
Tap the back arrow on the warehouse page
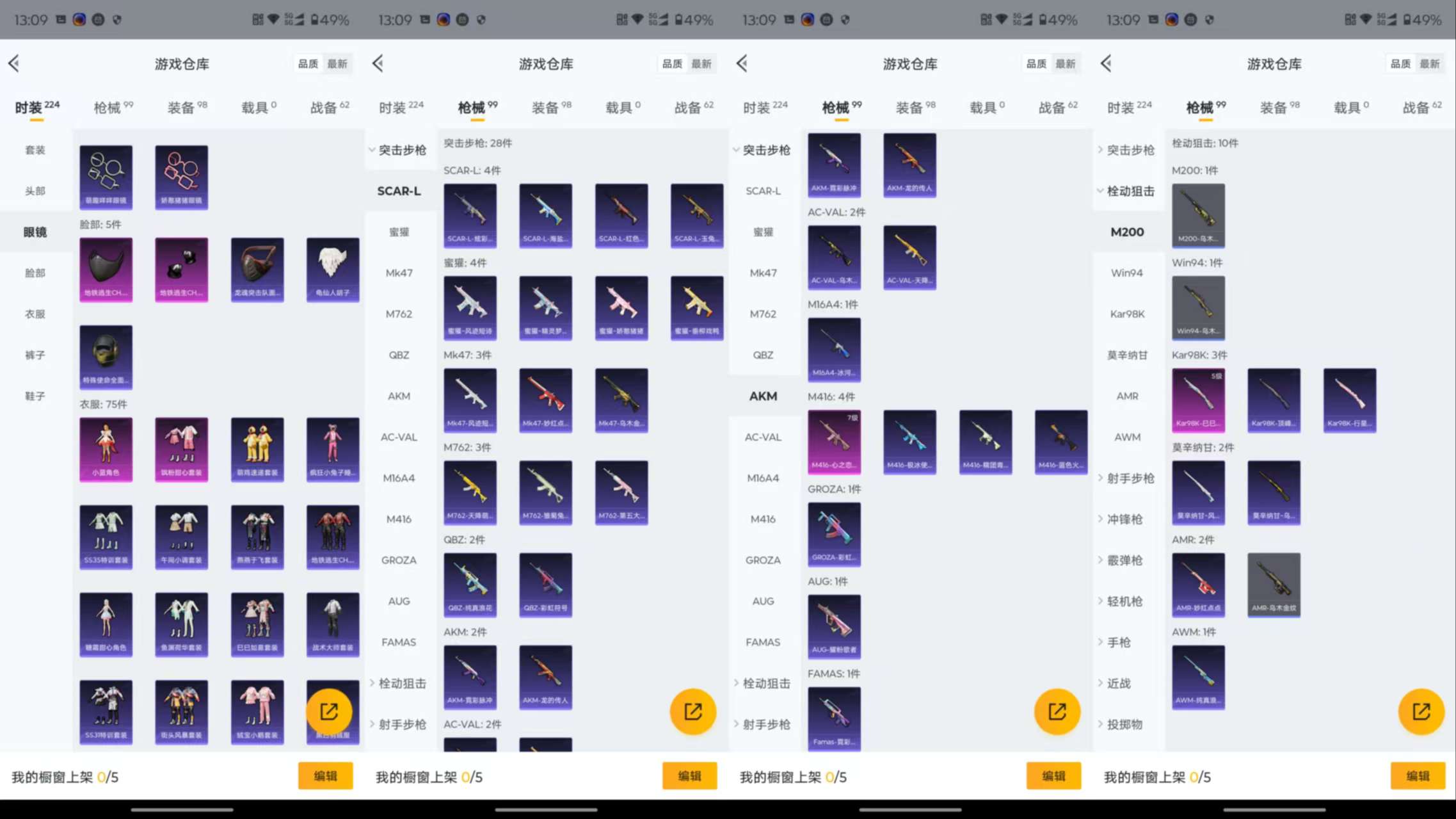(x=14, y=63)
